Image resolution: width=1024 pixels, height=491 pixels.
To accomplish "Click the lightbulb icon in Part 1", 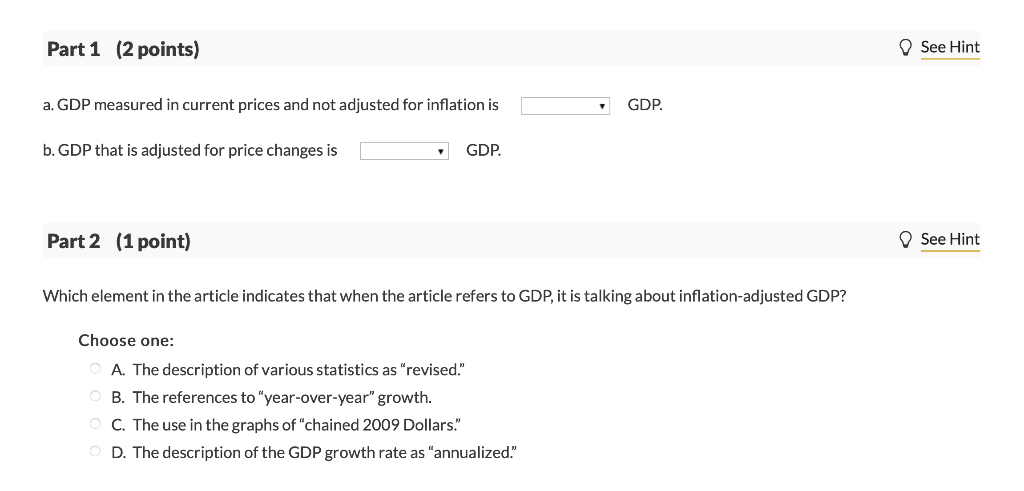I will pyautogui.click(x=906, y=48).
